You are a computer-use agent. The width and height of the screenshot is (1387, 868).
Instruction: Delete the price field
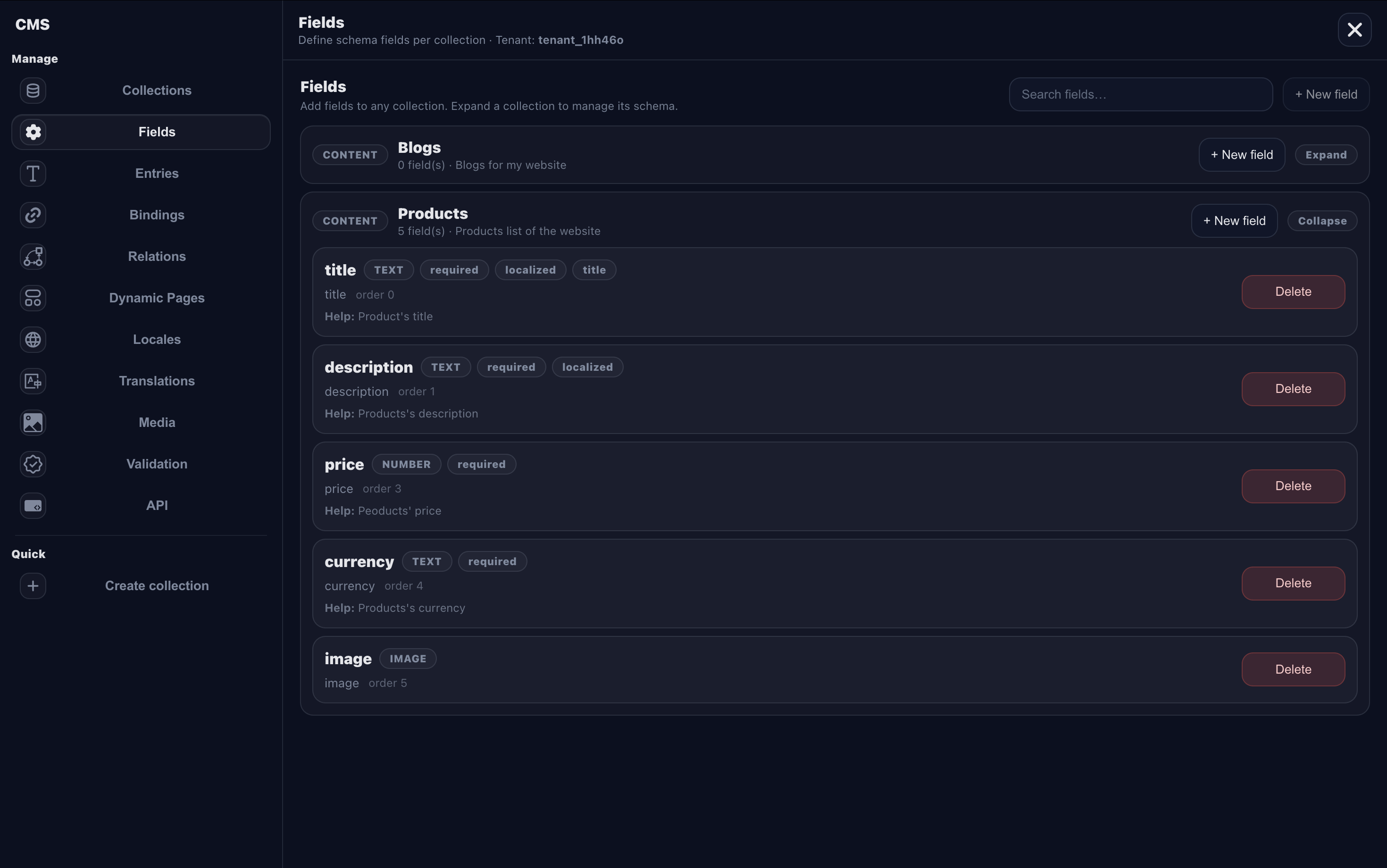(x=1293, y=486)
